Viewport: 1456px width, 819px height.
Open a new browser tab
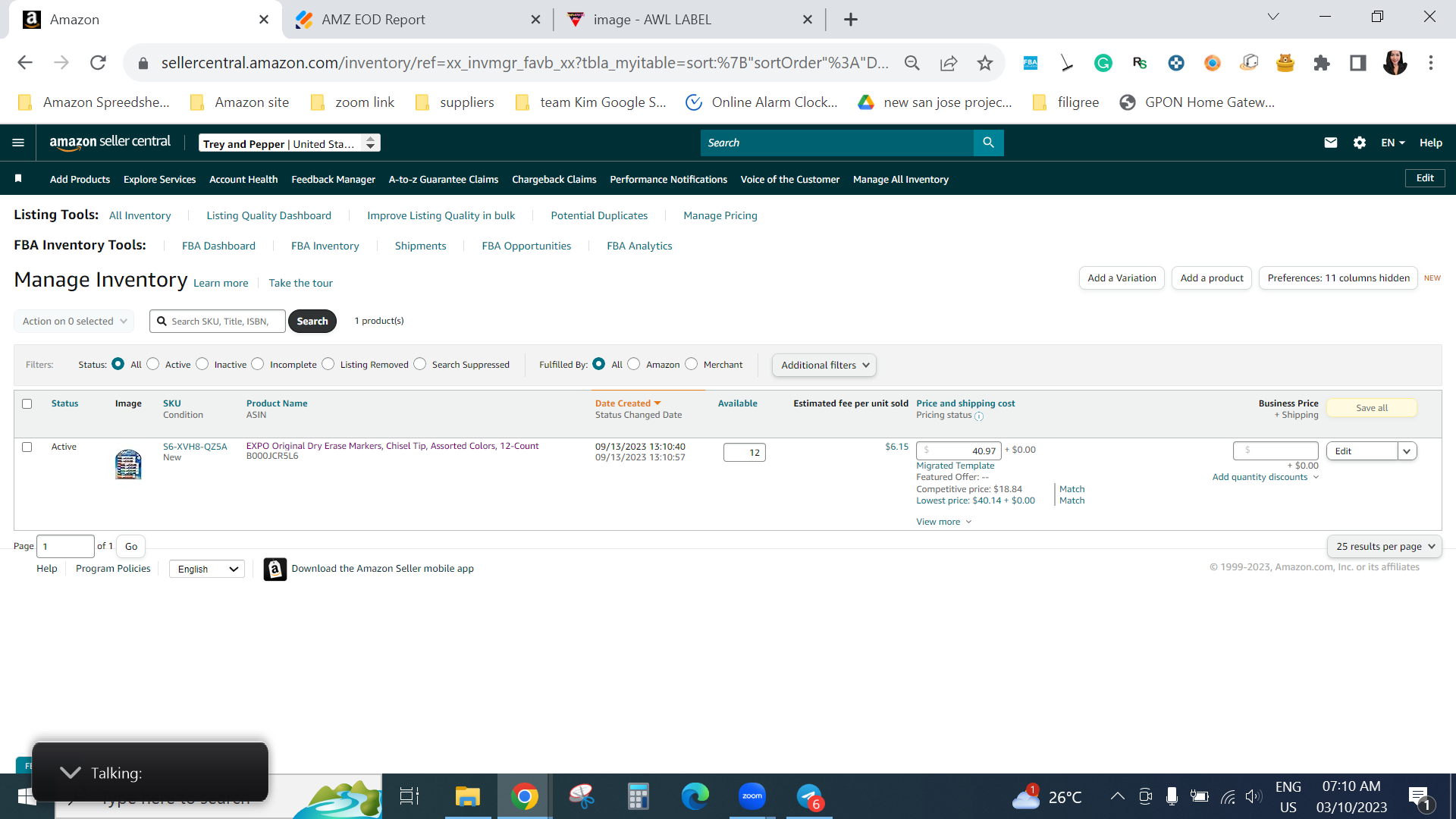pyautogui.click(x=851, y=20)
